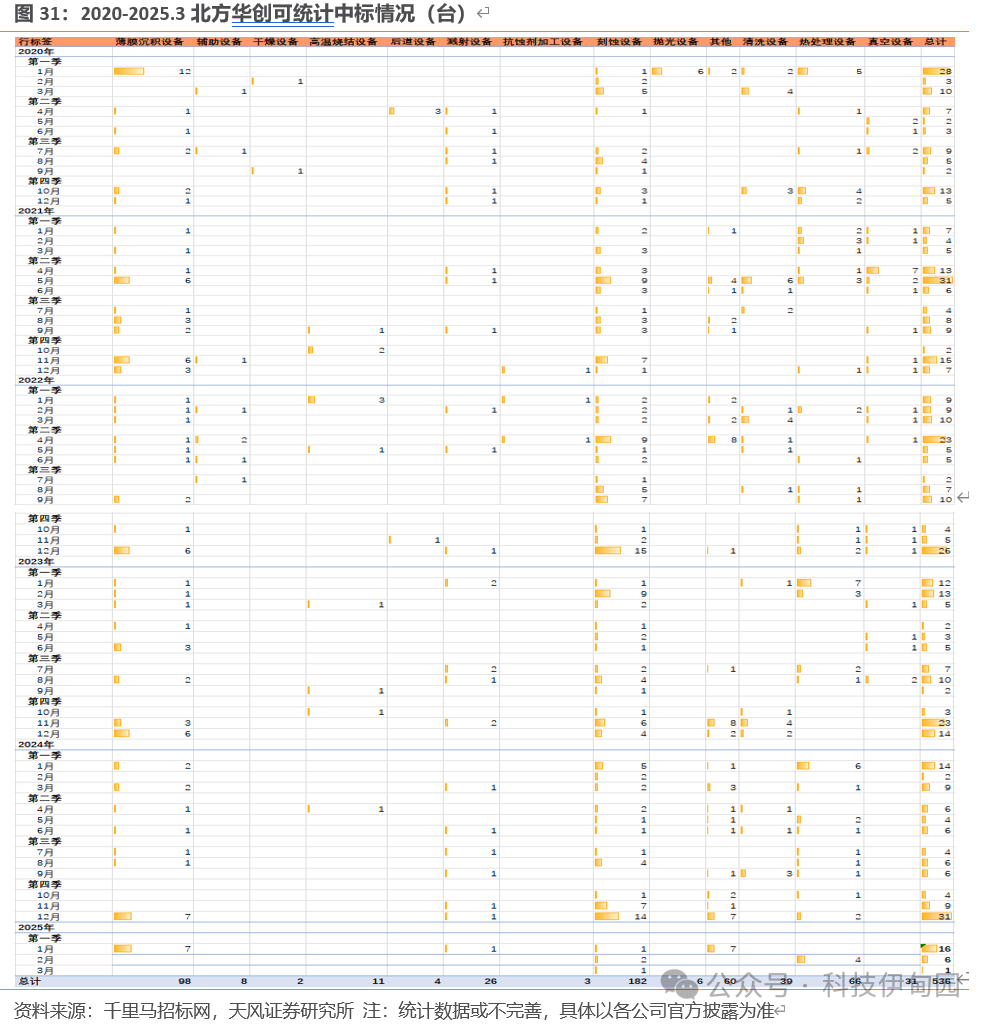Screen dimensions: 992x1025
Task: Select 第二季 quarter label under 2021年
Action: (44, 261)
